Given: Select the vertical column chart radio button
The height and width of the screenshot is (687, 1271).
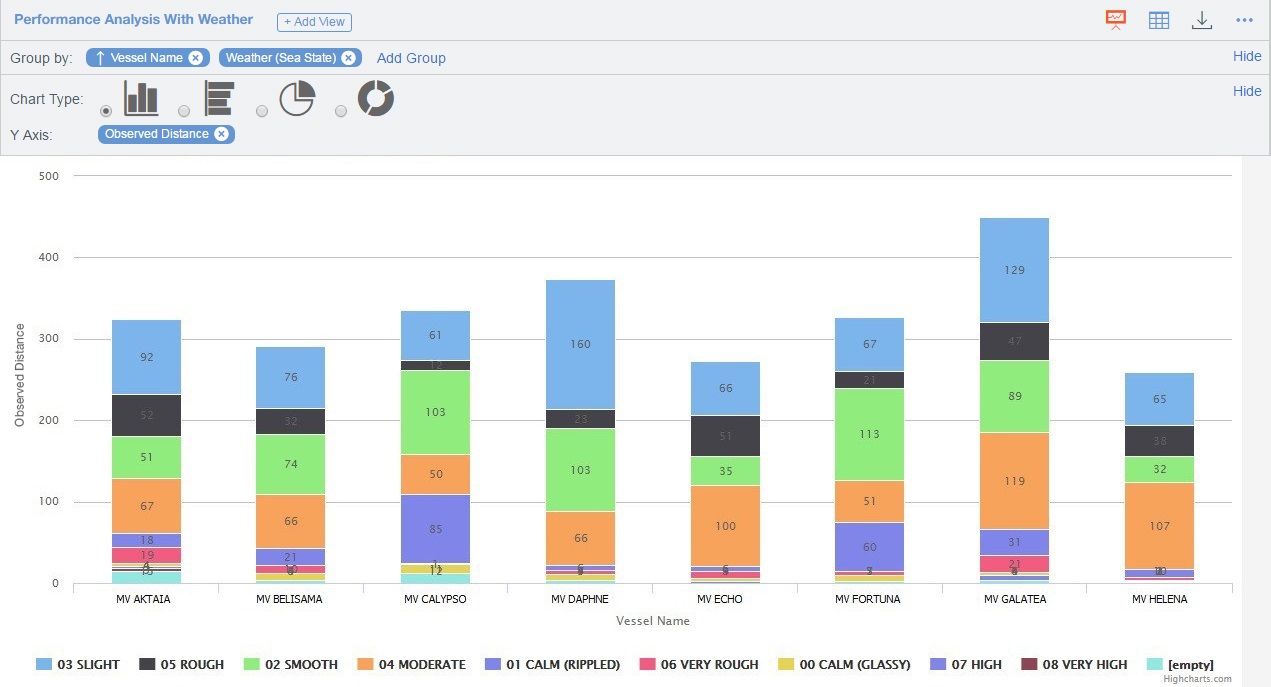Looking at the screenshot, I should tap(106, 111).
